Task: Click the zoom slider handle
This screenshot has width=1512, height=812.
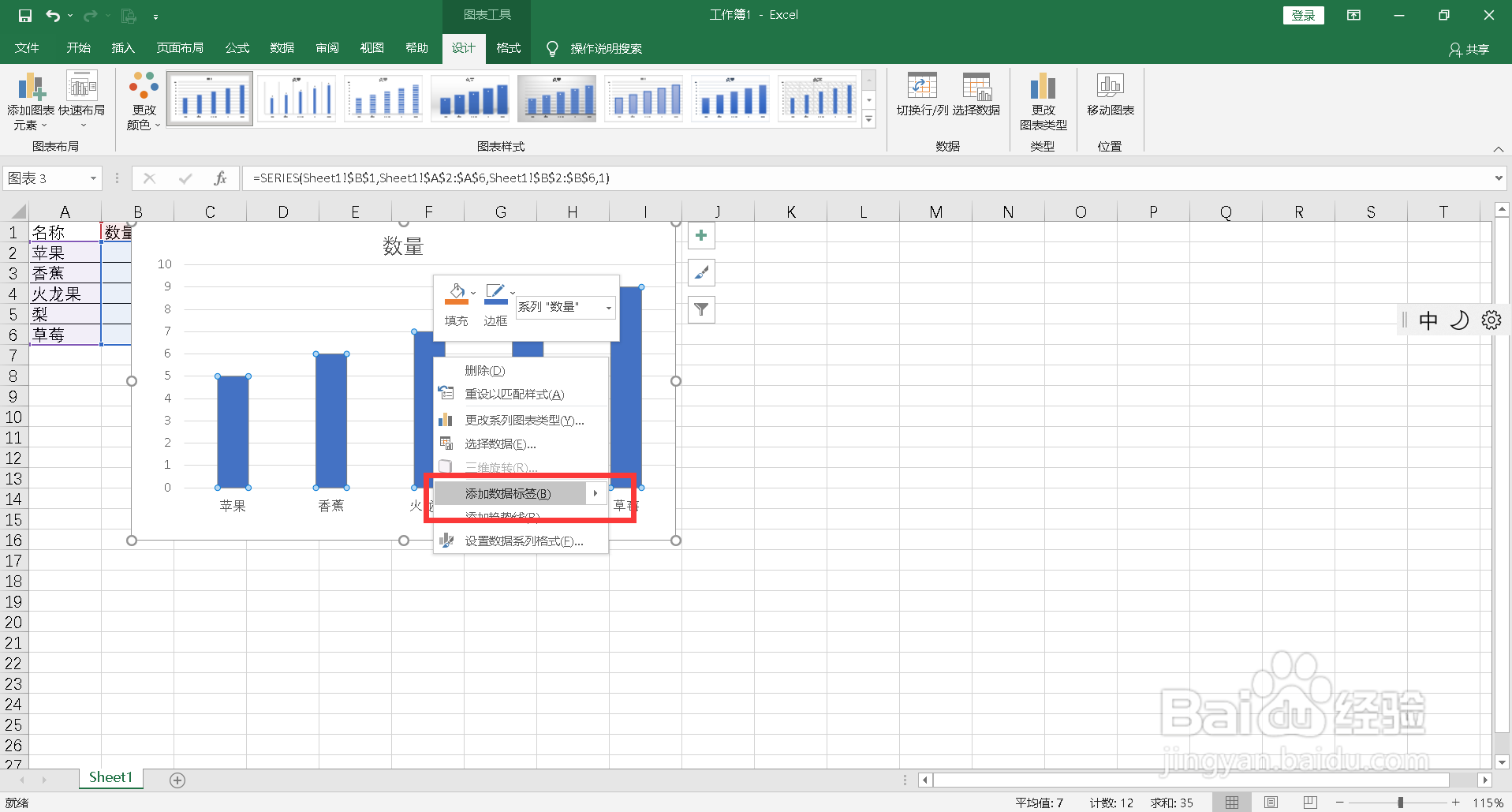Action: [1401, 803]
